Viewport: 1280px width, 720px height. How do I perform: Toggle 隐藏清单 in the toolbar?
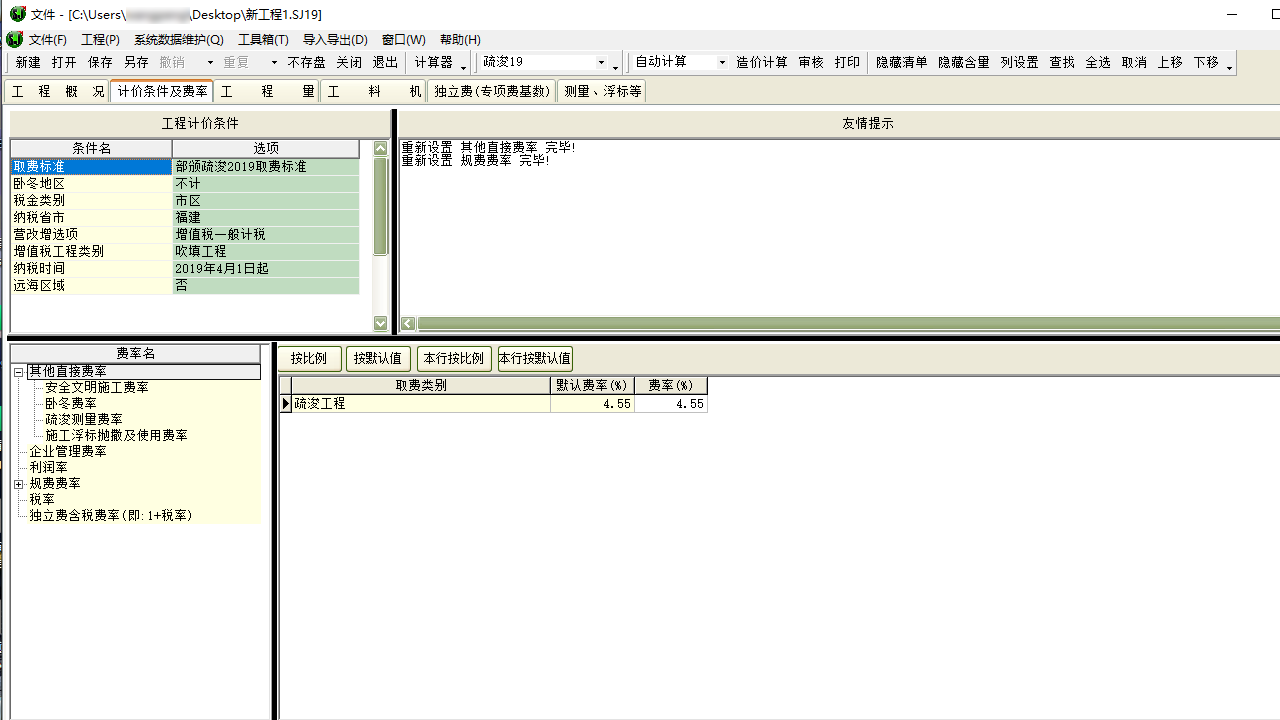click(901, 62)
